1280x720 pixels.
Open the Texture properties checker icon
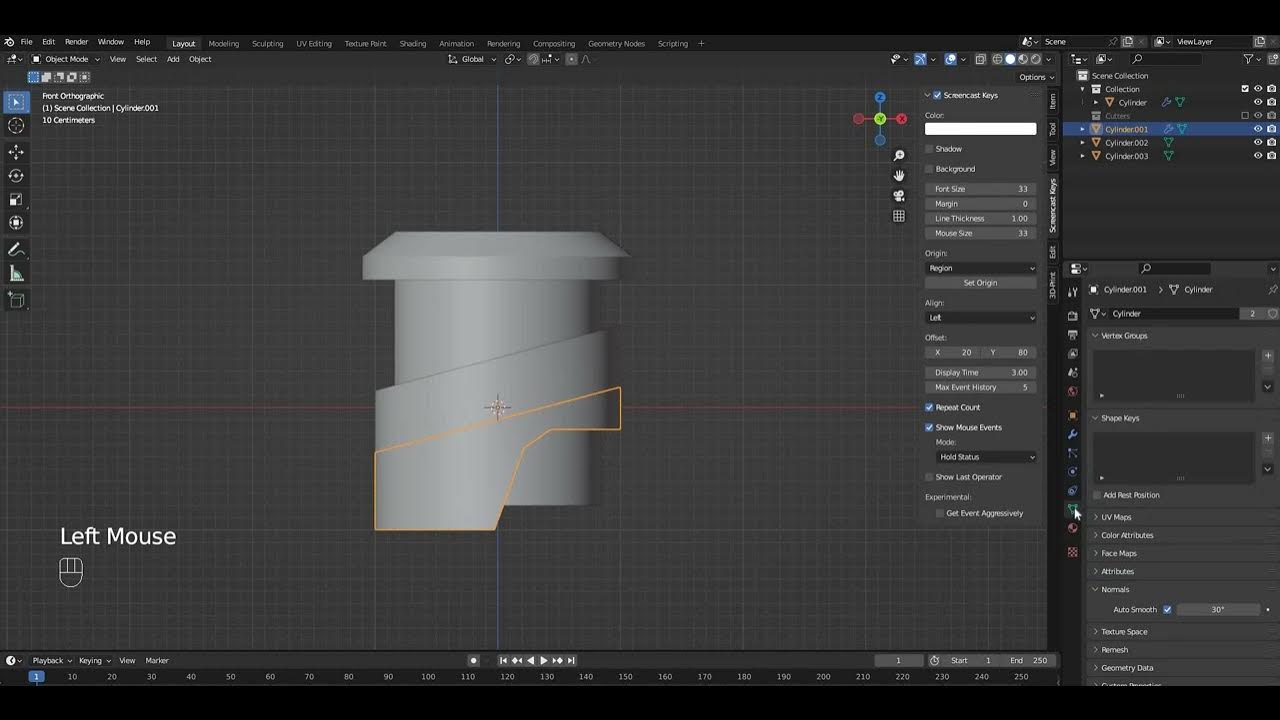click(1073, 552)
